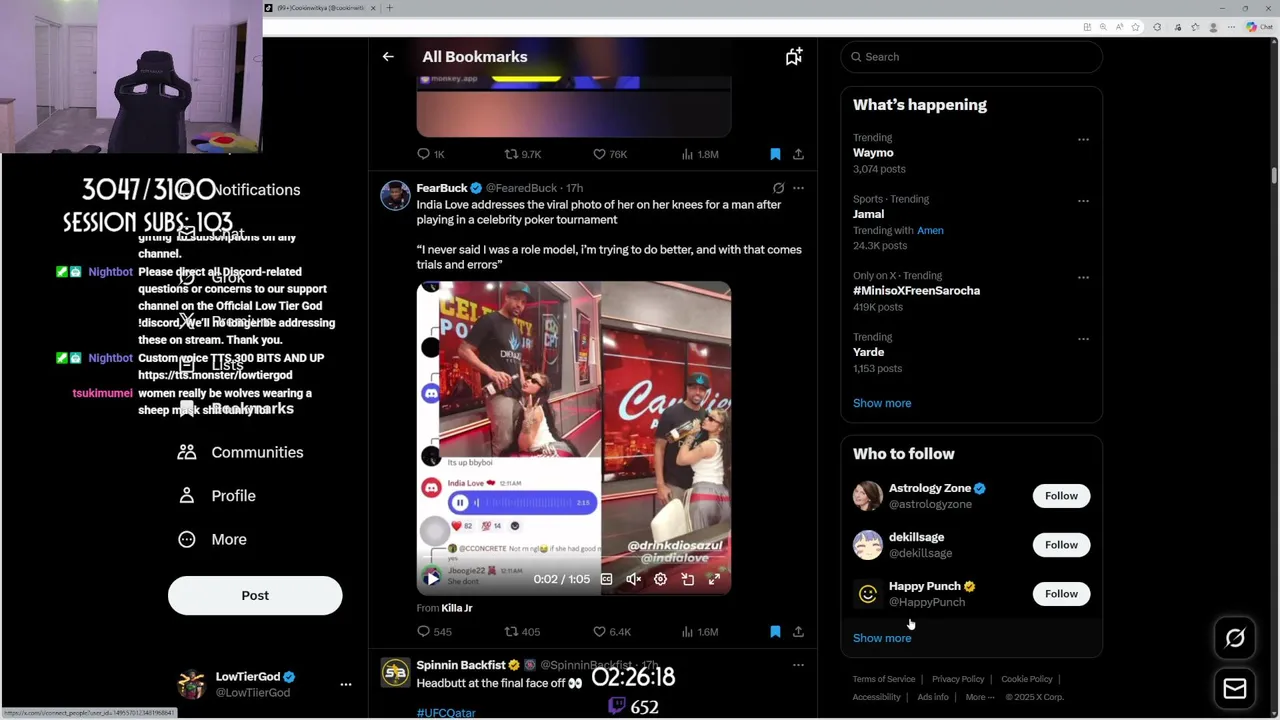View analytics showing 1.8M views
The image size is (1280, 720).
(700, 154)
